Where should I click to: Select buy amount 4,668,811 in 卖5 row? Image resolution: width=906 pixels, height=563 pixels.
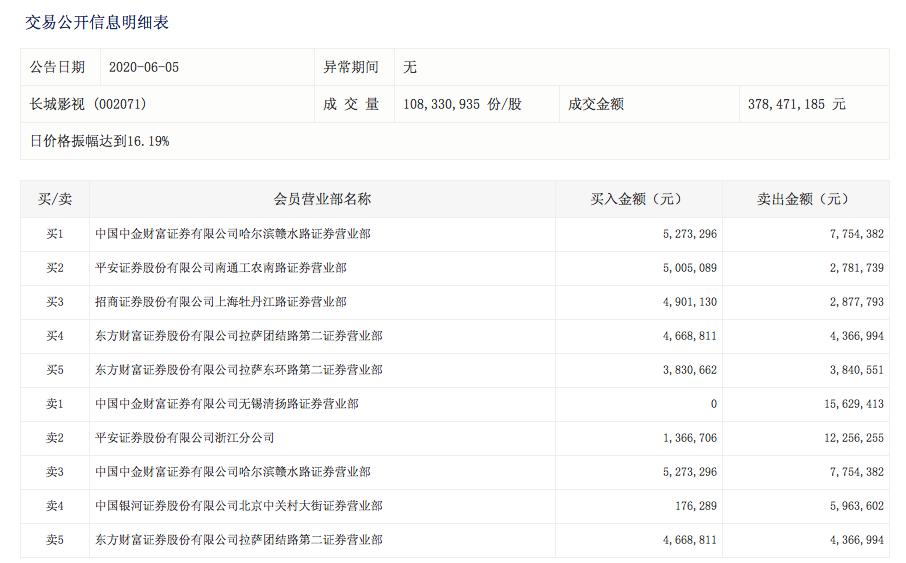tap(690, 540)
